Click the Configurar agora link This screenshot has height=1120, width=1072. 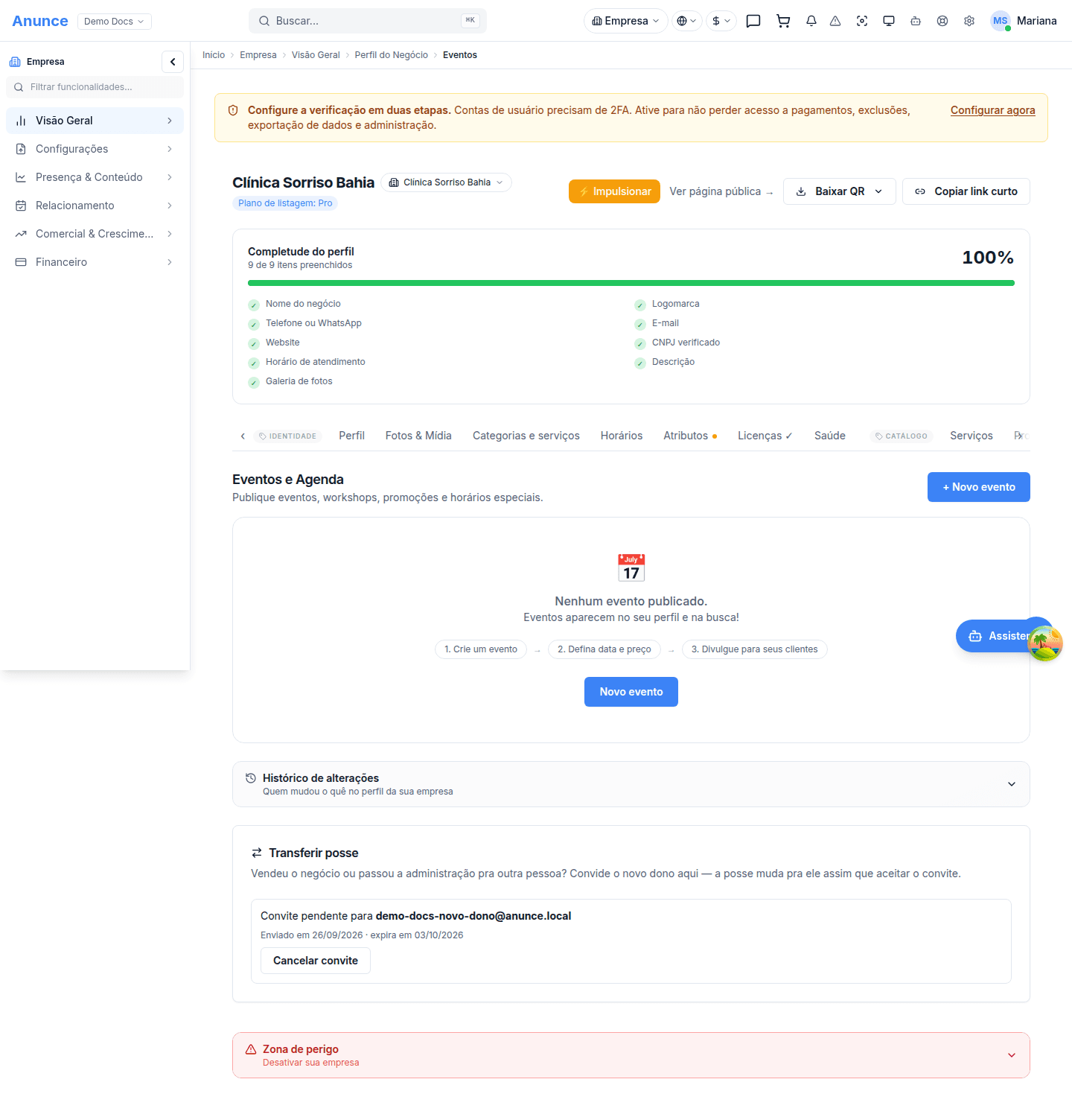pos(993,110)
